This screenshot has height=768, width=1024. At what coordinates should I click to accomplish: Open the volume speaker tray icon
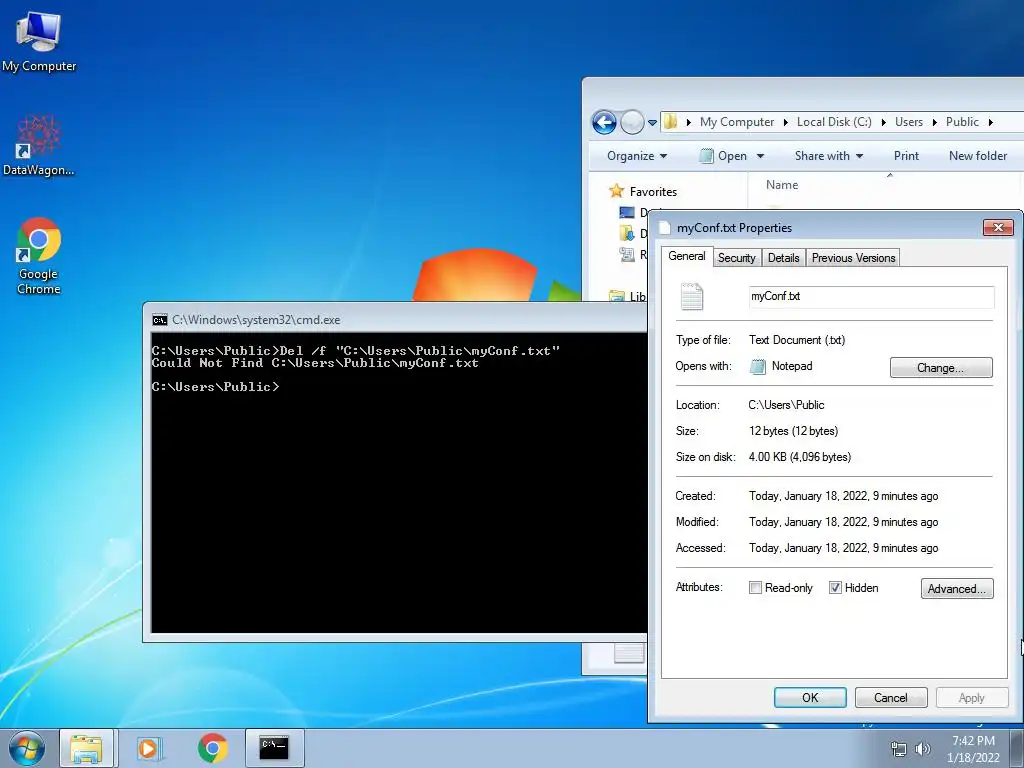(x=922, y=750)
